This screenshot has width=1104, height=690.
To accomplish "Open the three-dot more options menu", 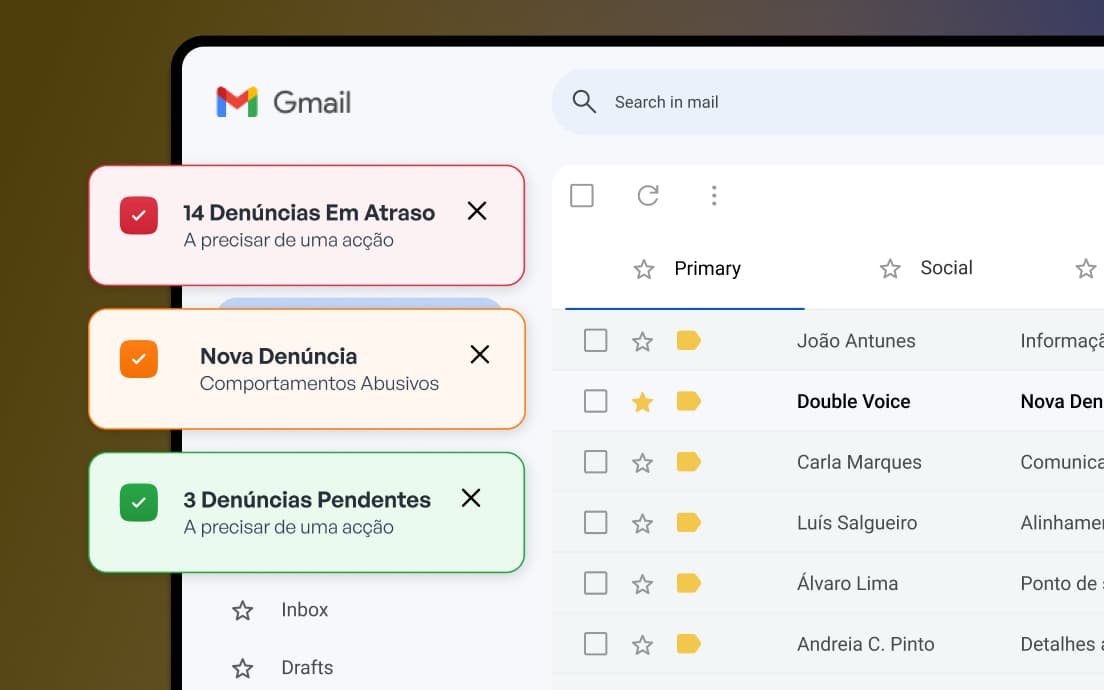I will 714,195.
